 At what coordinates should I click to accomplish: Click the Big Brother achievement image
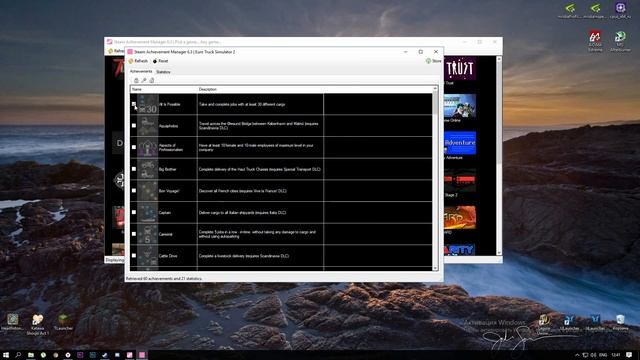tap(147, 169)
